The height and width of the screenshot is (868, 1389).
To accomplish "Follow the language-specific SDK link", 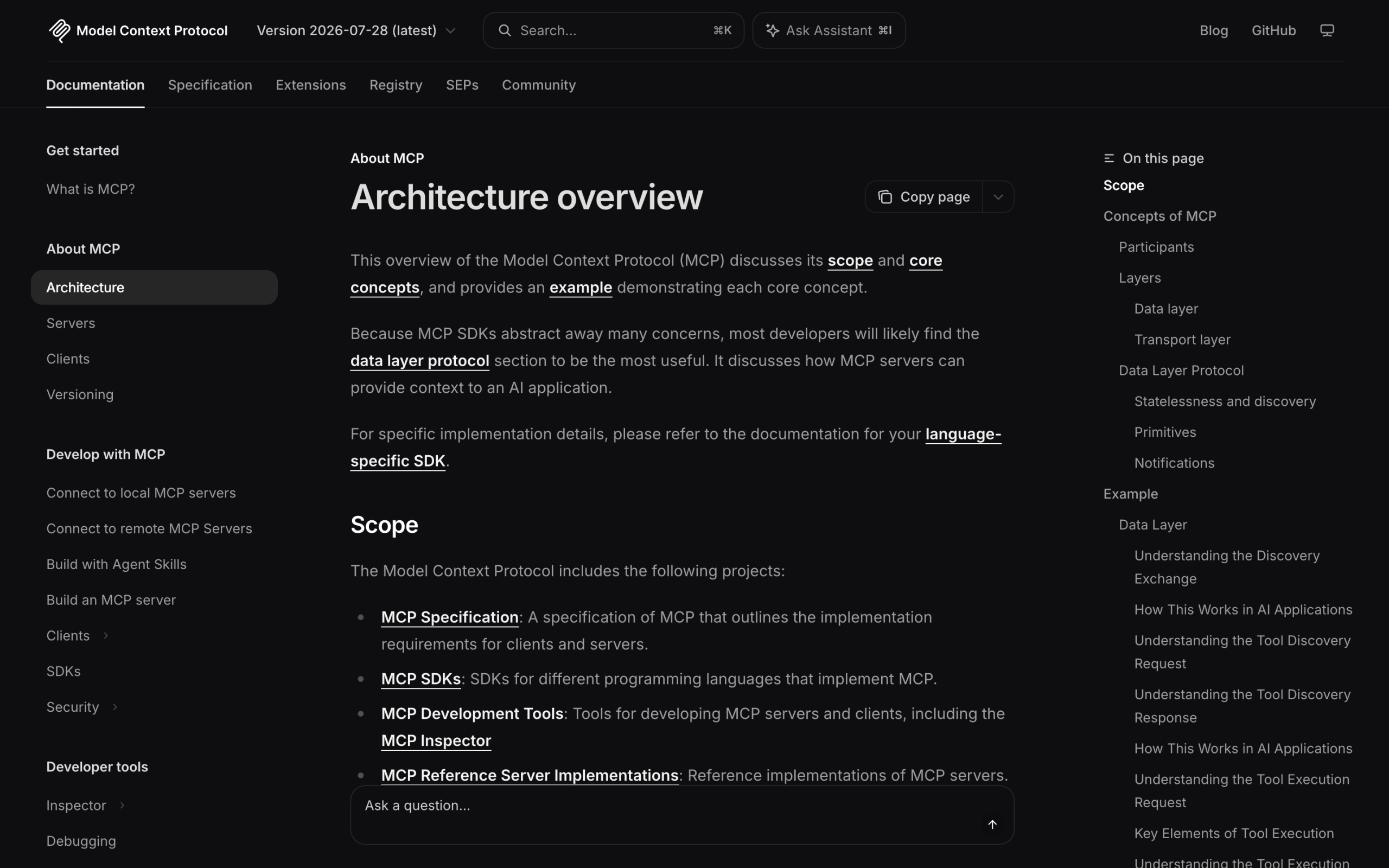I will click(963, 434).
